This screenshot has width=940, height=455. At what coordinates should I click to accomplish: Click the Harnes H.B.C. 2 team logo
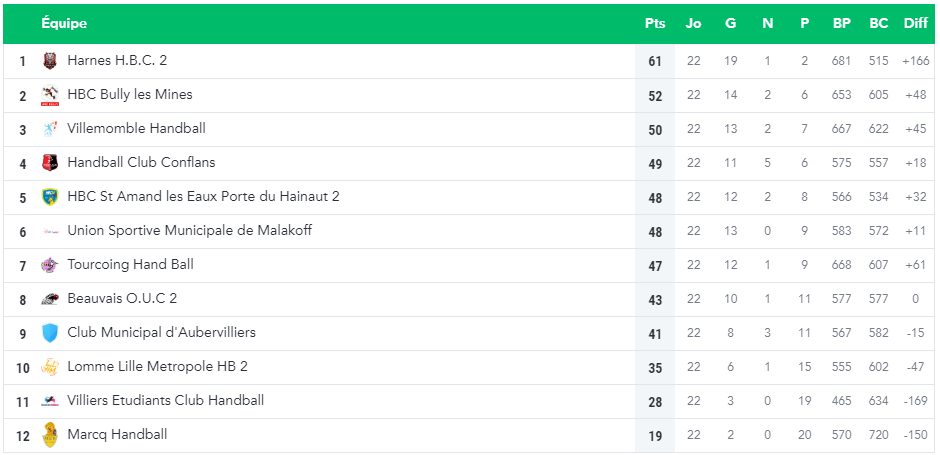point(50,61)
